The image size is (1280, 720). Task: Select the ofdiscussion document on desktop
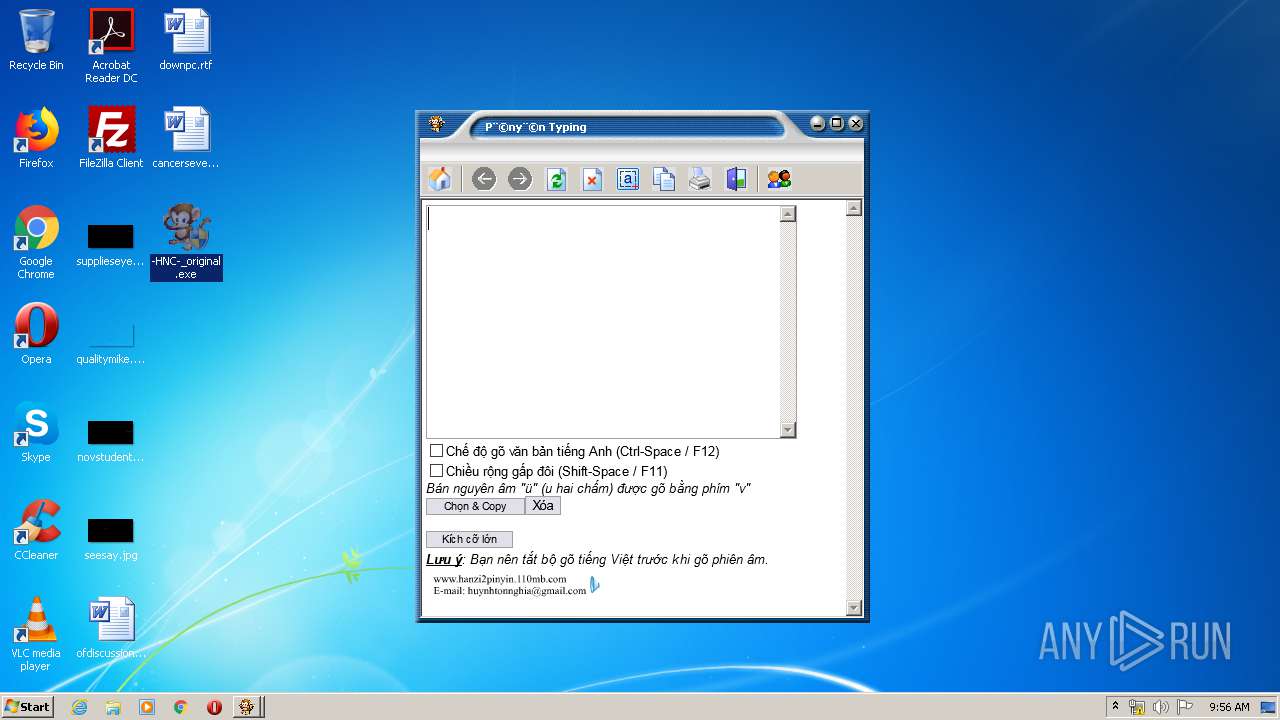pyautogui.click(x=111, y=629)
